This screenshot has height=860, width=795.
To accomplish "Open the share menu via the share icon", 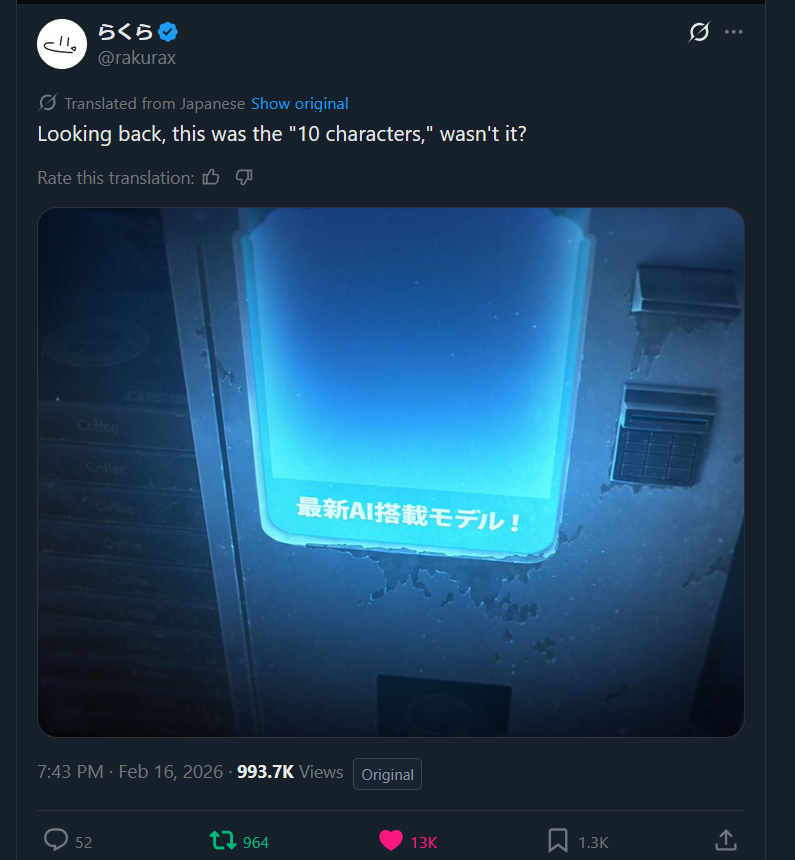I will click(726, 840).
